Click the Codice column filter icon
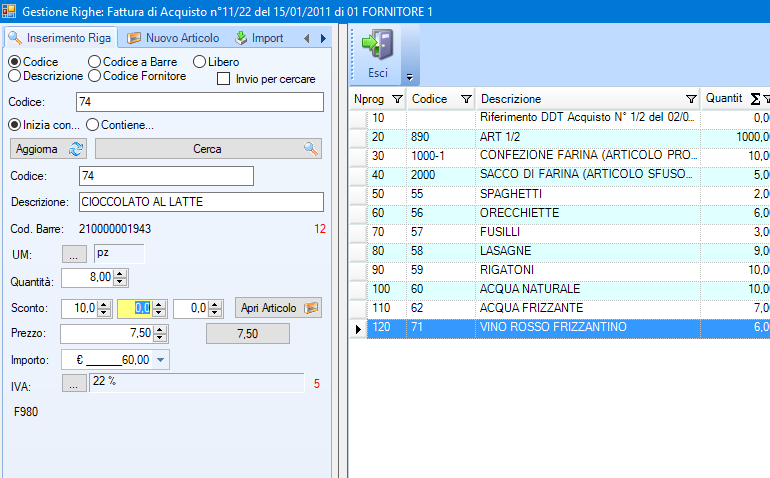The height and width of the screenshot is (478, 770). coord(465,99)
